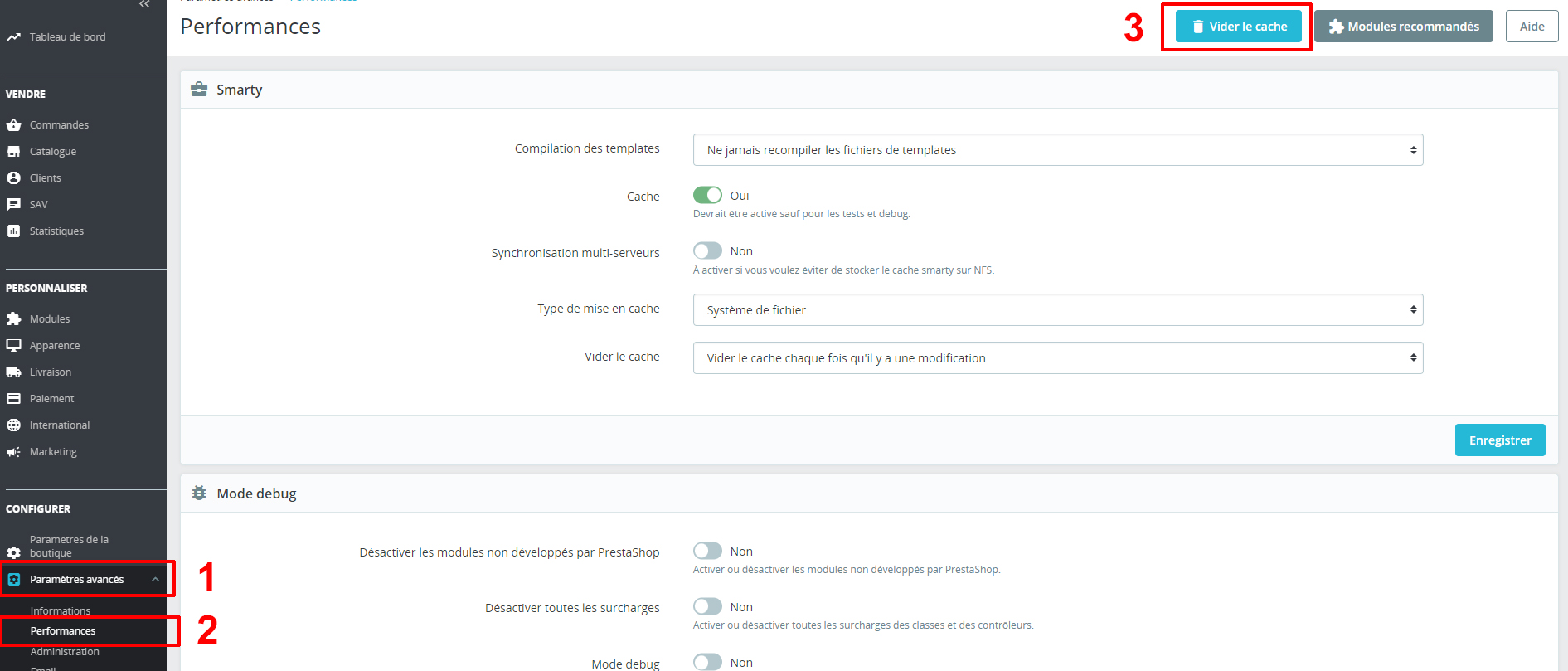Open Paramètres de la boutique menu
The width and height of the screenshot is (1568, 671).
click(x=70, y=547)
